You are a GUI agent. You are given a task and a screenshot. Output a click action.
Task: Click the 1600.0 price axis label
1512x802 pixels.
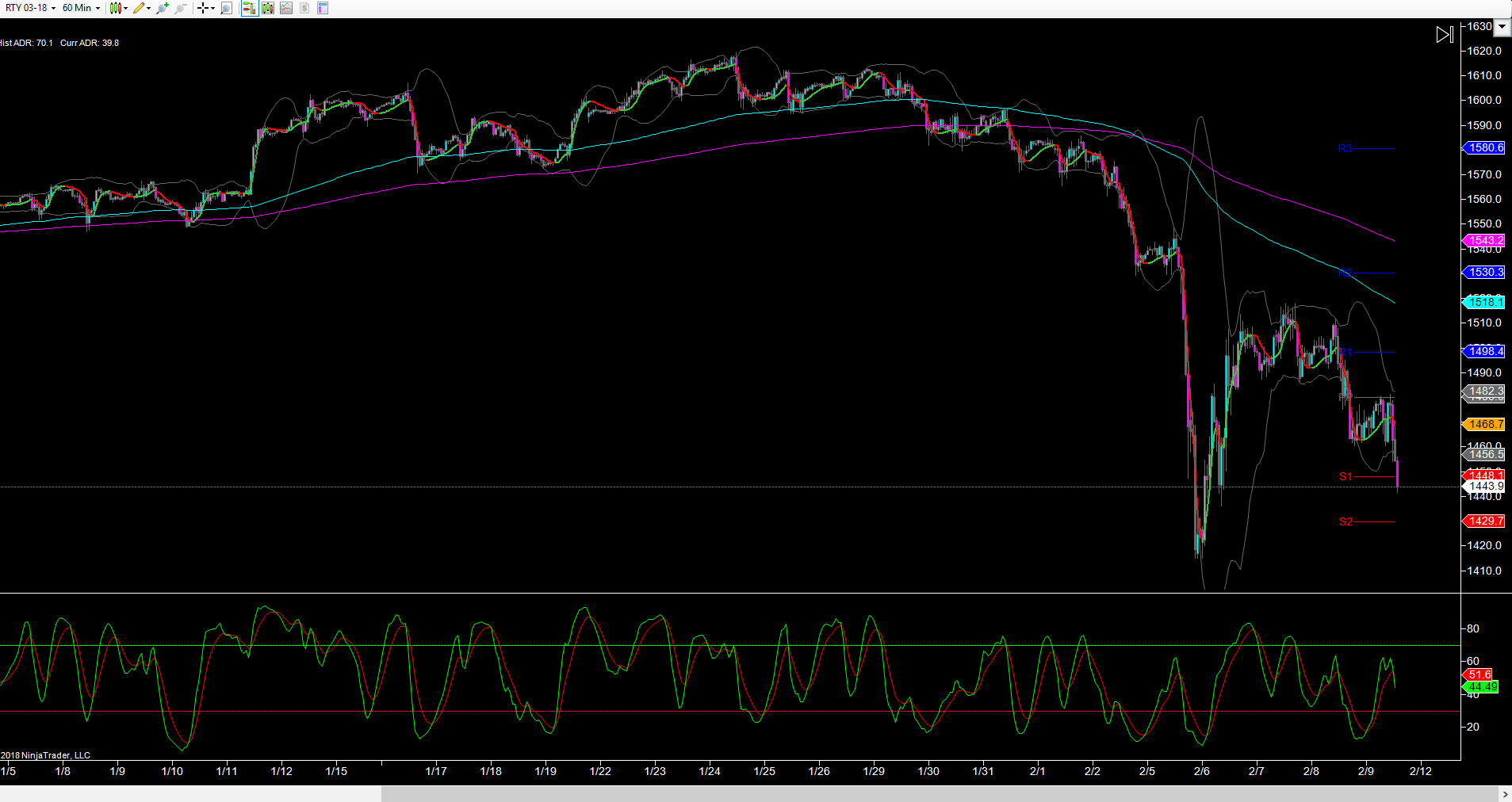pos(1484,100)
